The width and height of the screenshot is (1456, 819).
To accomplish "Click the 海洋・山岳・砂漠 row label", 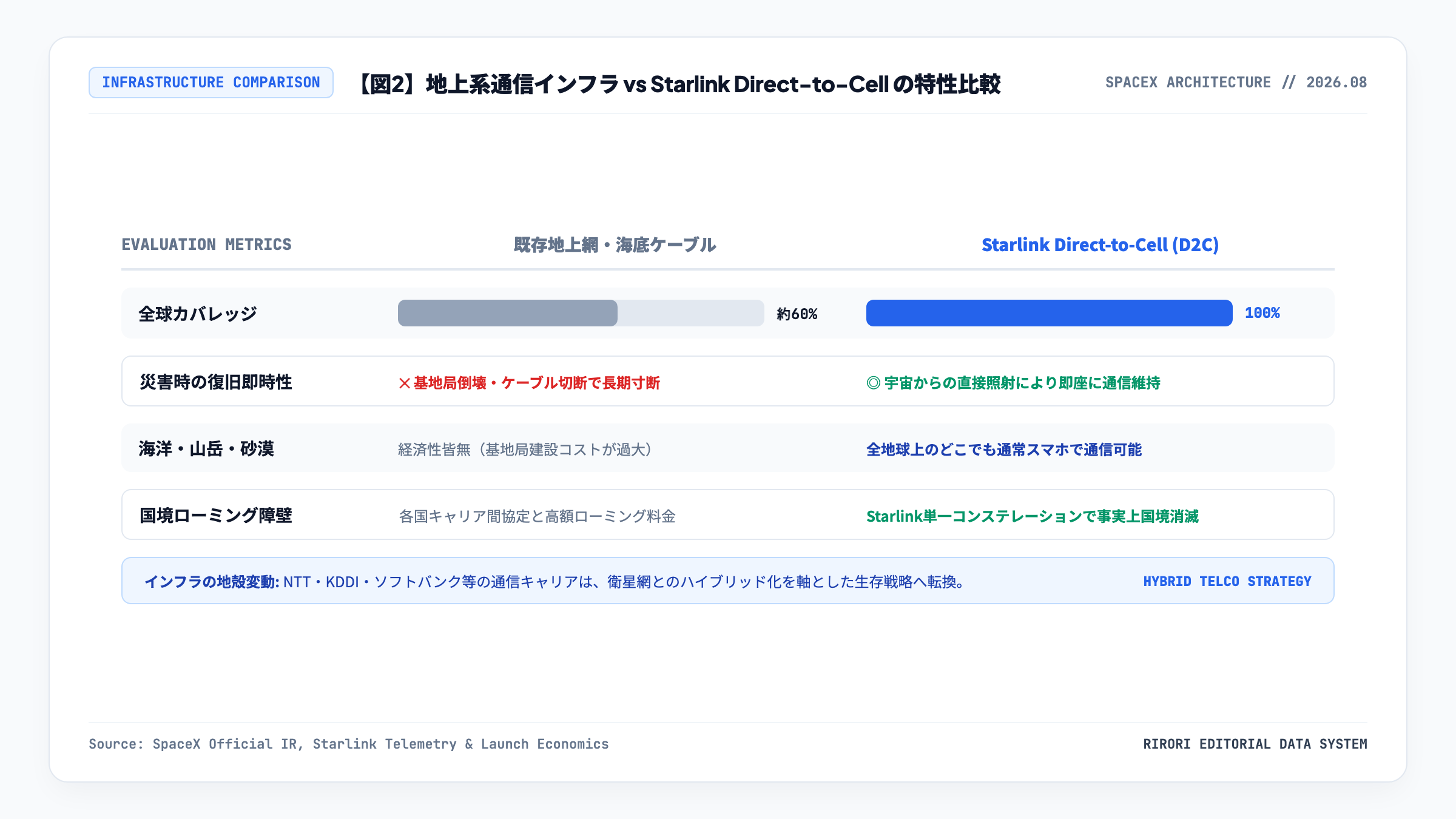I will [x=206, y=448].
